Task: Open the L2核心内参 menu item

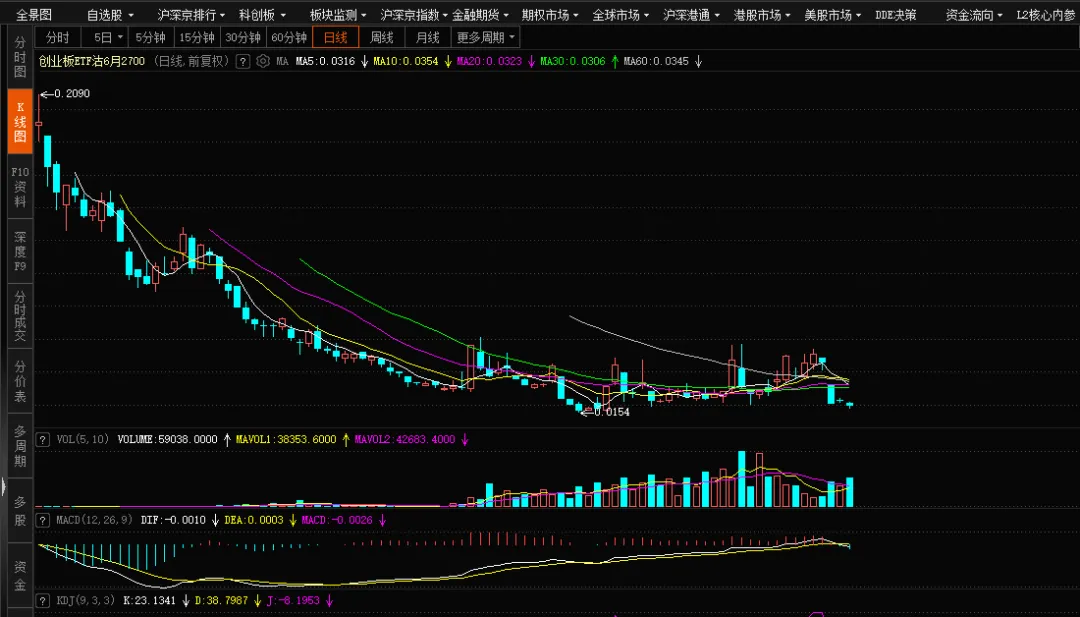Action: click(1048, 14)
